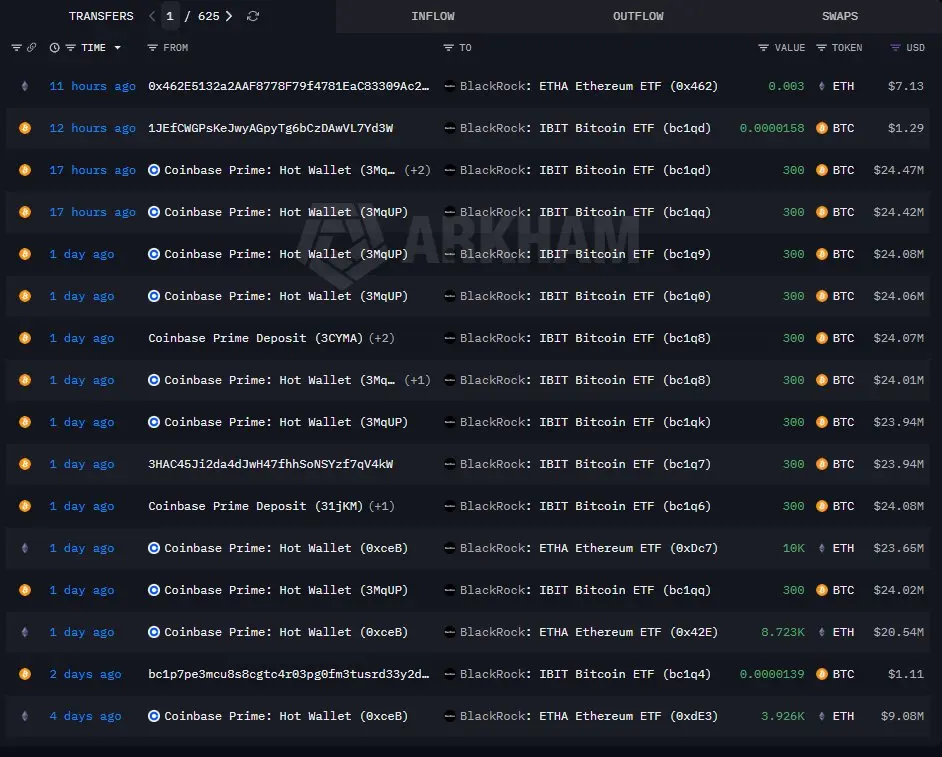Select the USD amount $20.54M

pos(899,632)
